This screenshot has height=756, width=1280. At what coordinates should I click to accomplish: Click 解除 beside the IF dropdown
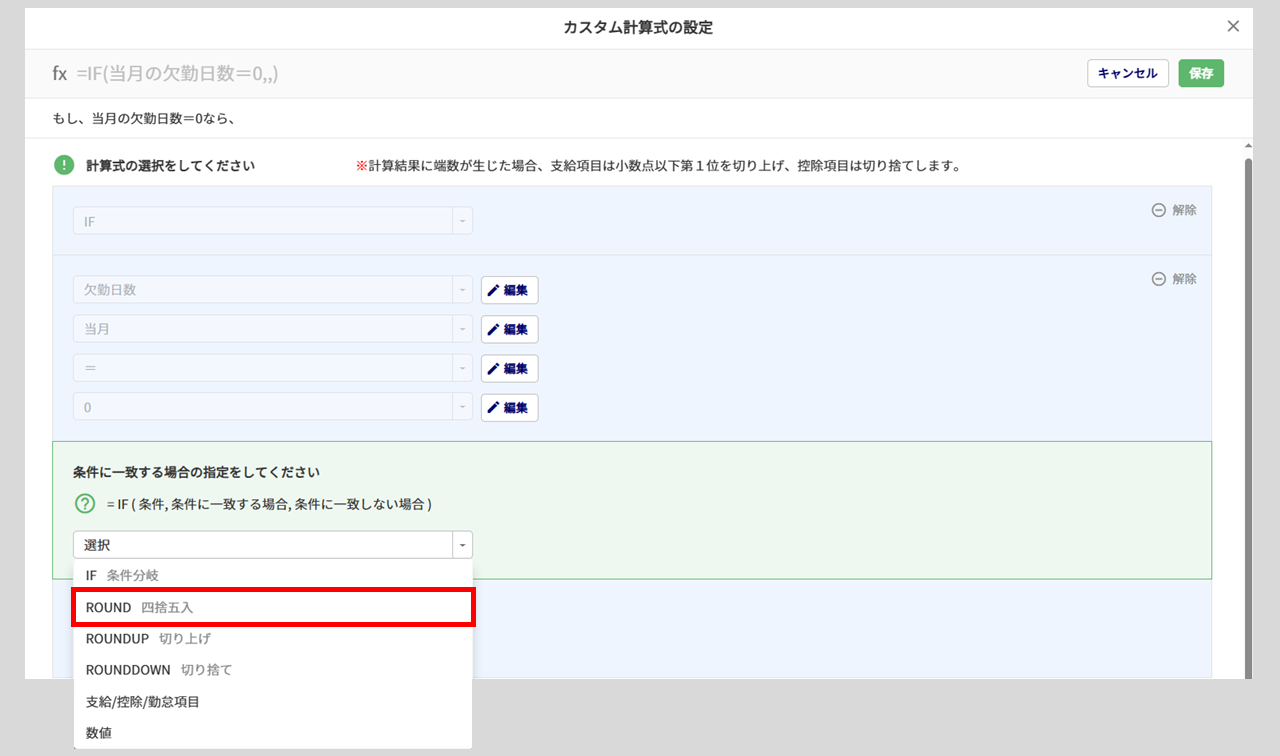(x=1174, y=211)
